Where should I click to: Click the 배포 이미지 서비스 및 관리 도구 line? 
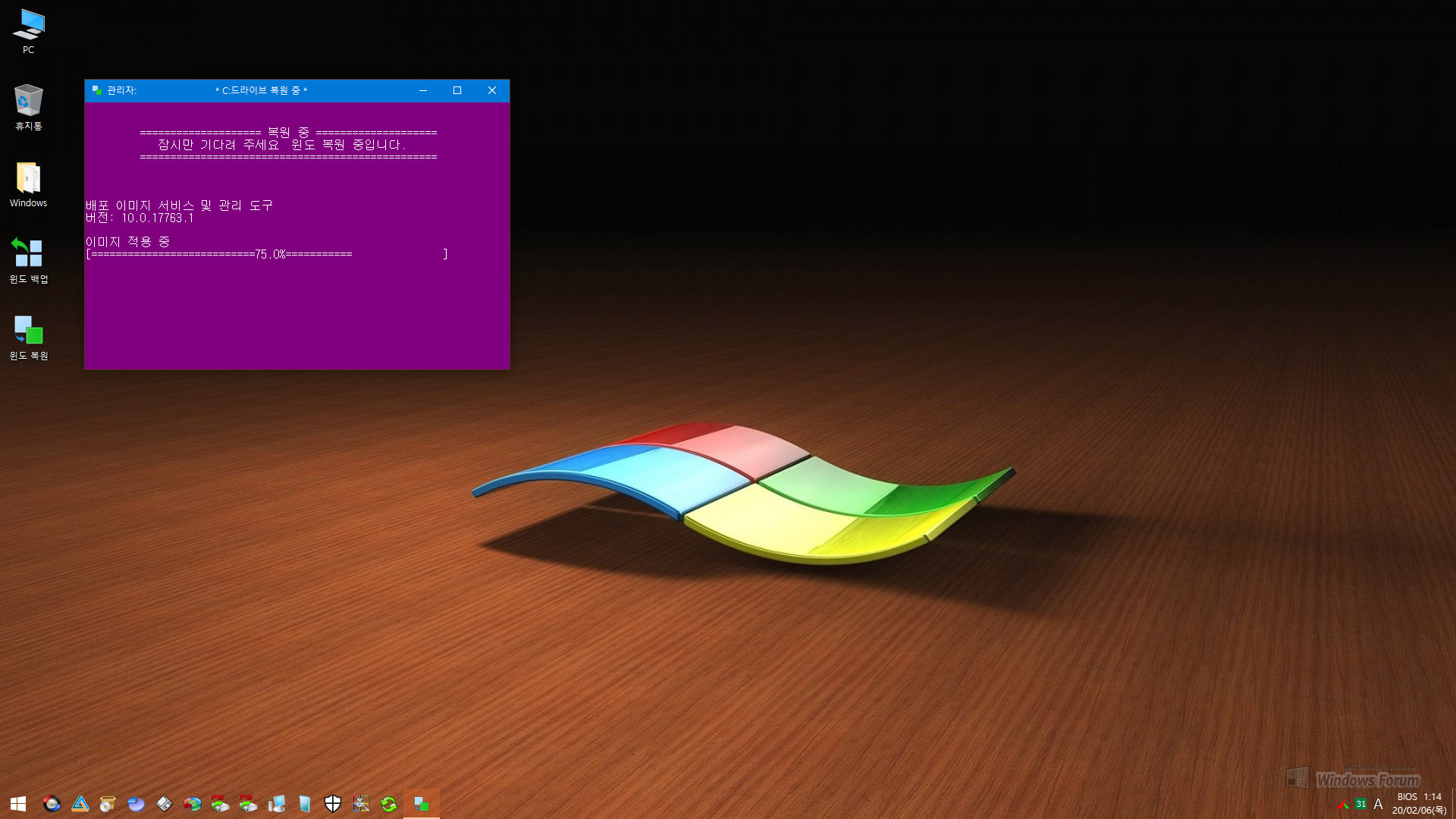tap(179, 206)
